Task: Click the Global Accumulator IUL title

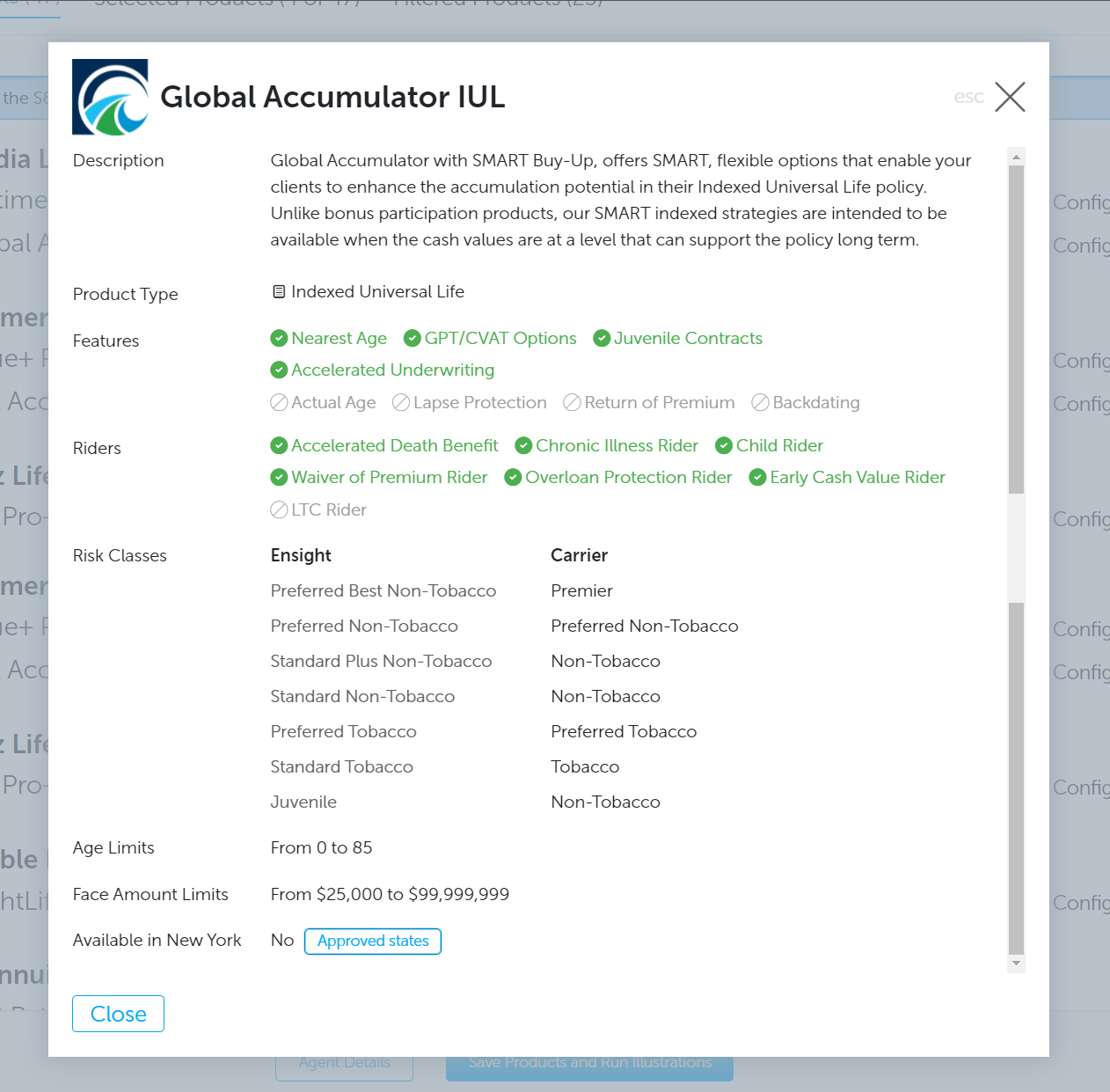Action: click(x=332, y=97)
